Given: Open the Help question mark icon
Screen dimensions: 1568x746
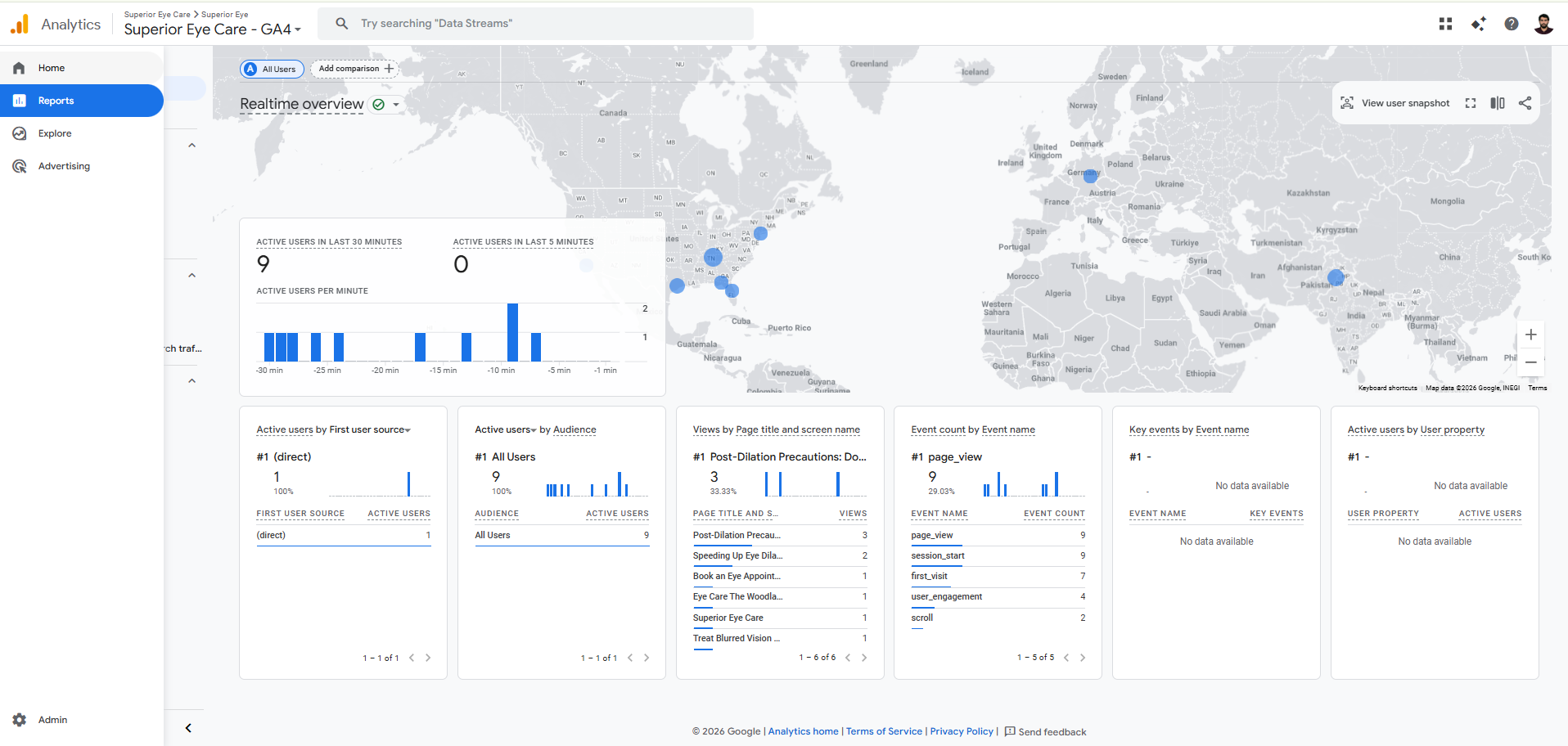Looking at the screenshot, I should pyautogui.click(x=1511, y=24).
